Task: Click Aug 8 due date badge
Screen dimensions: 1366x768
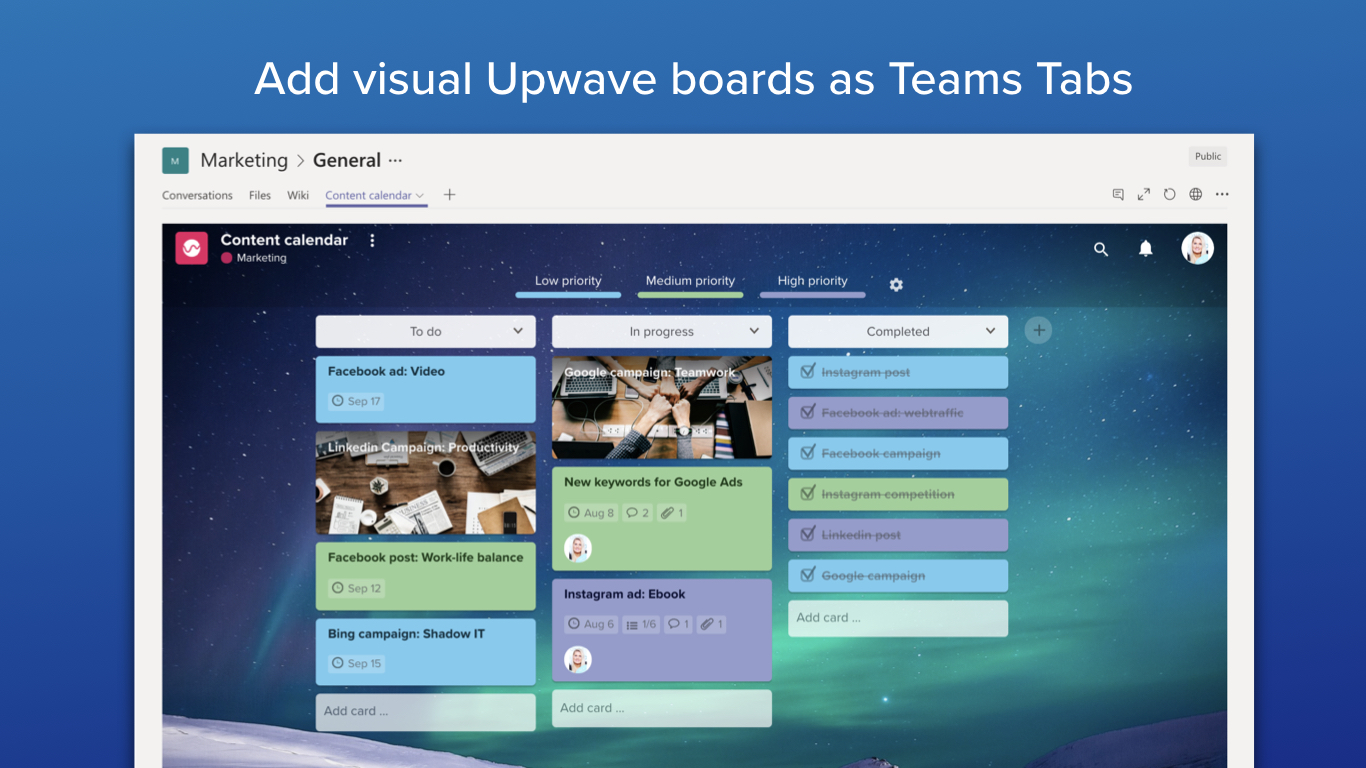Action: (591, 513)
